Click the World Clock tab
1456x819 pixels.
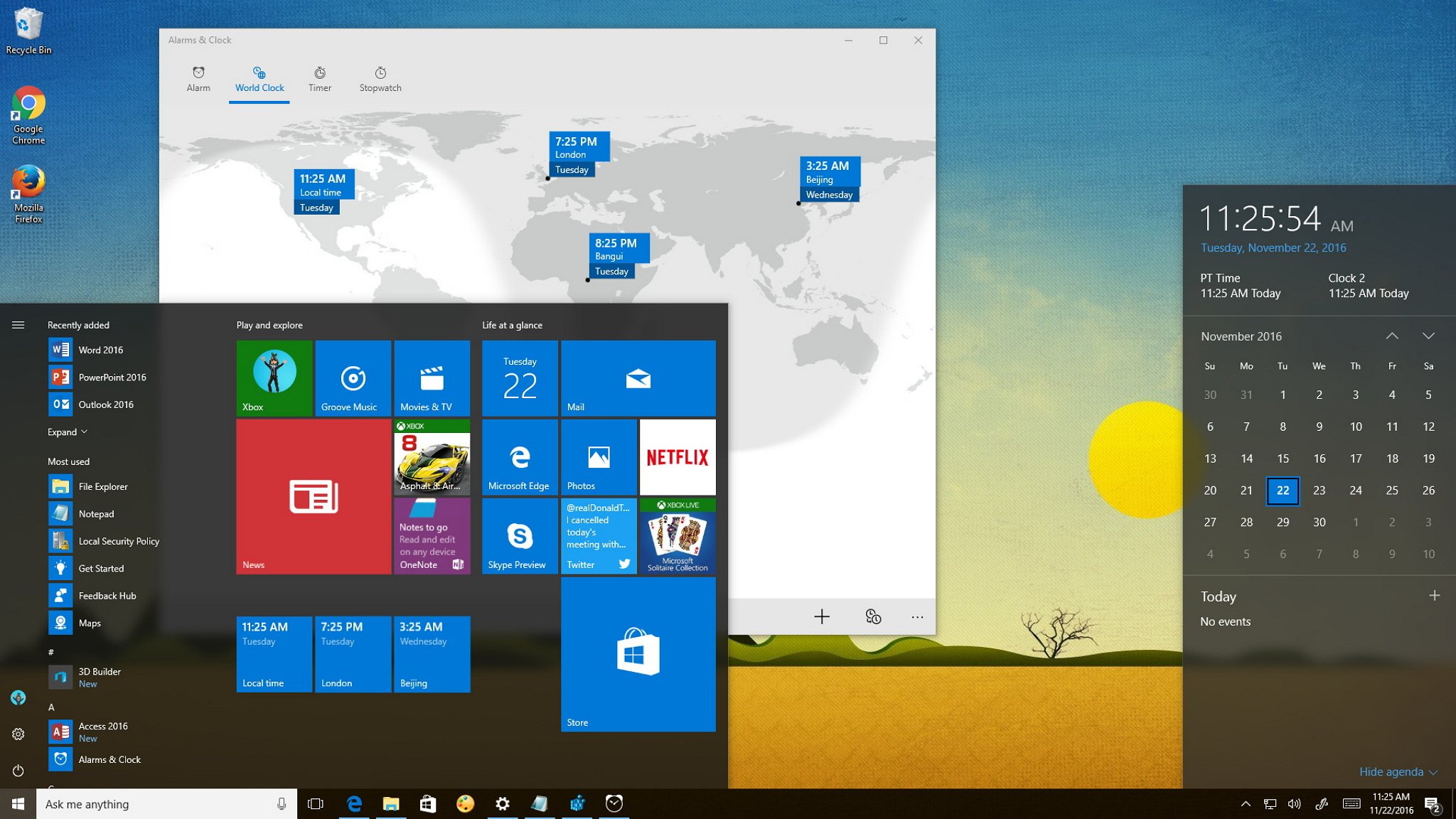click(259, 78)
